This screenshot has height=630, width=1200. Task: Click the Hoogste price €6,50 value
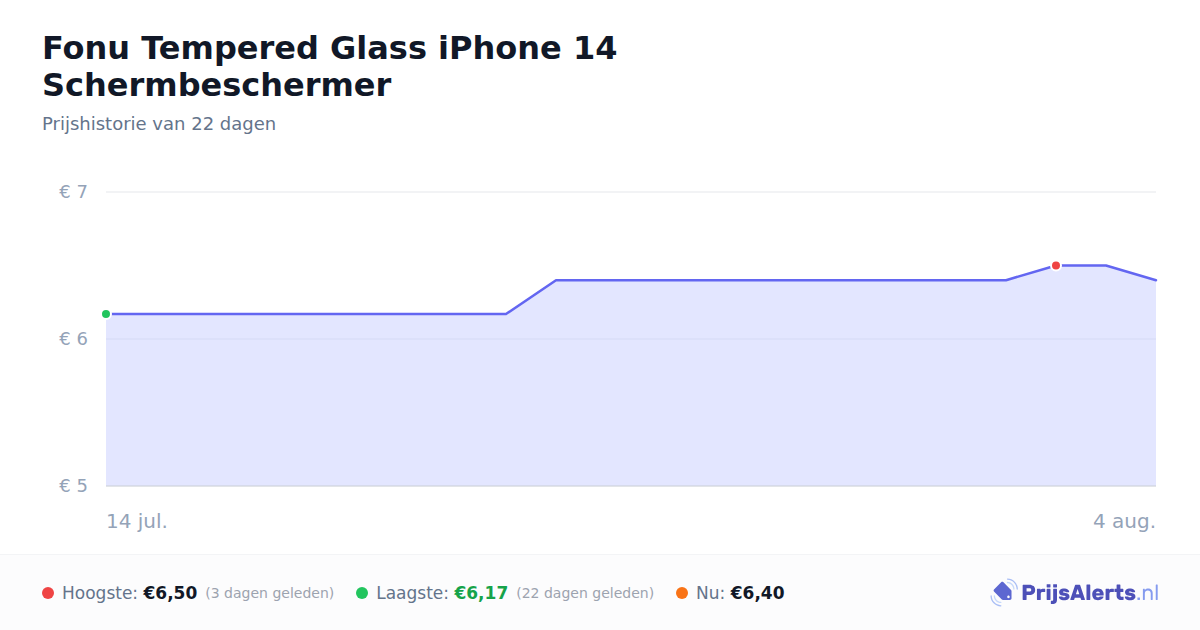tap(170, 593)
